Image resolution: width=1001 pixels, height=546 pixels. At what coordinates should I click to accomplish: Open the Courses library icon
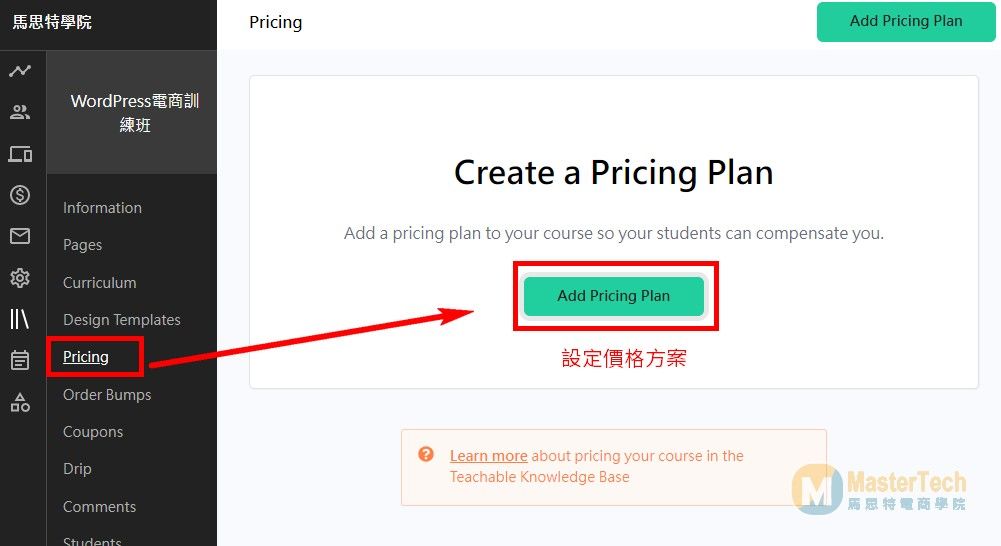click(x=20, y=319)
